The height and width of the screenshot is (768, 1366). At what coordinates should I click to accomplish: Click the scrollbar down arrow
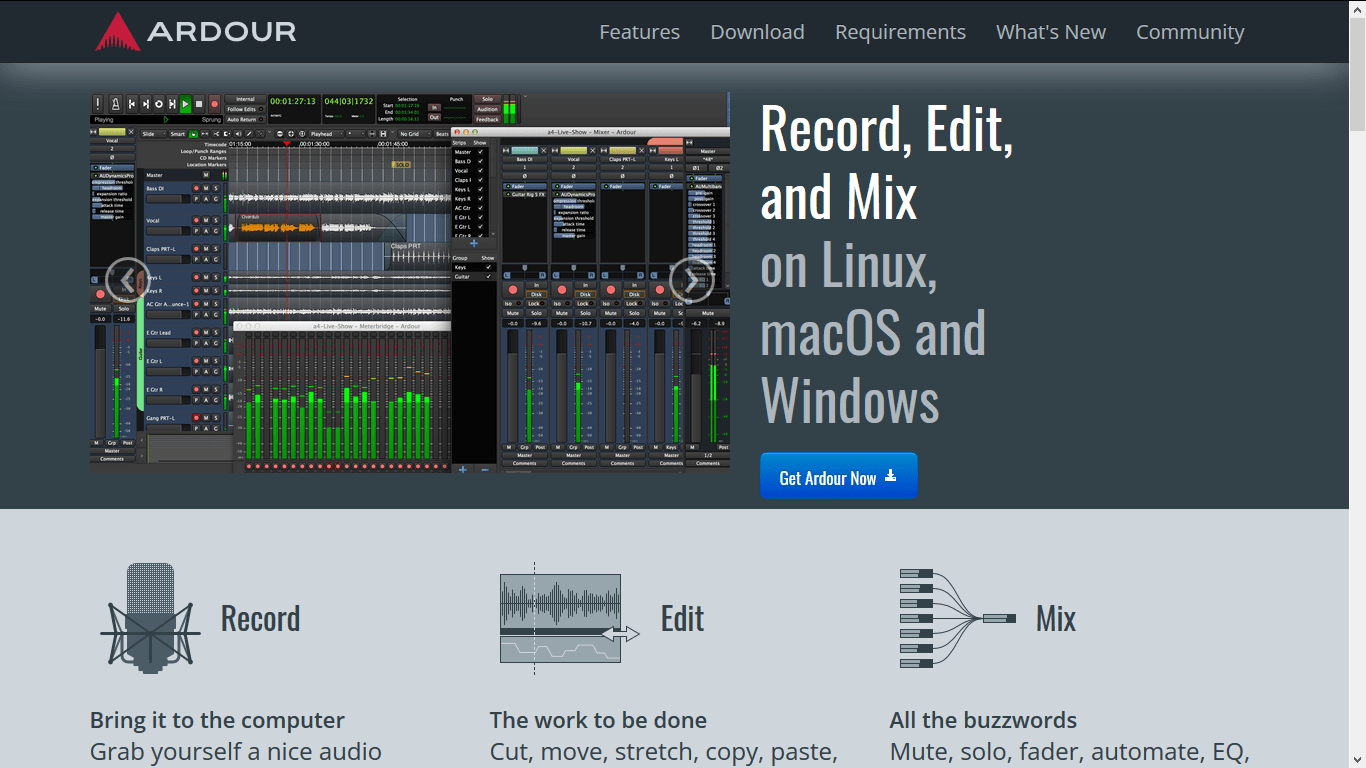(1357, 759)
